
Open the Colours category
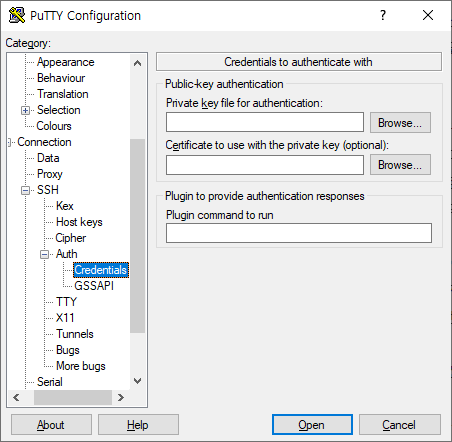tap(54, 126)
